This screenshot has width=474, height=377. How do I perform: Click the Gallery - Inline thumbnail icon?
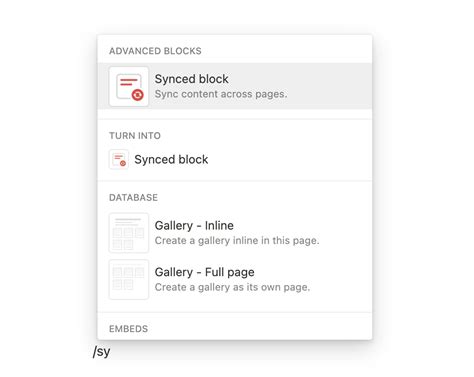[x=129, y=233]
